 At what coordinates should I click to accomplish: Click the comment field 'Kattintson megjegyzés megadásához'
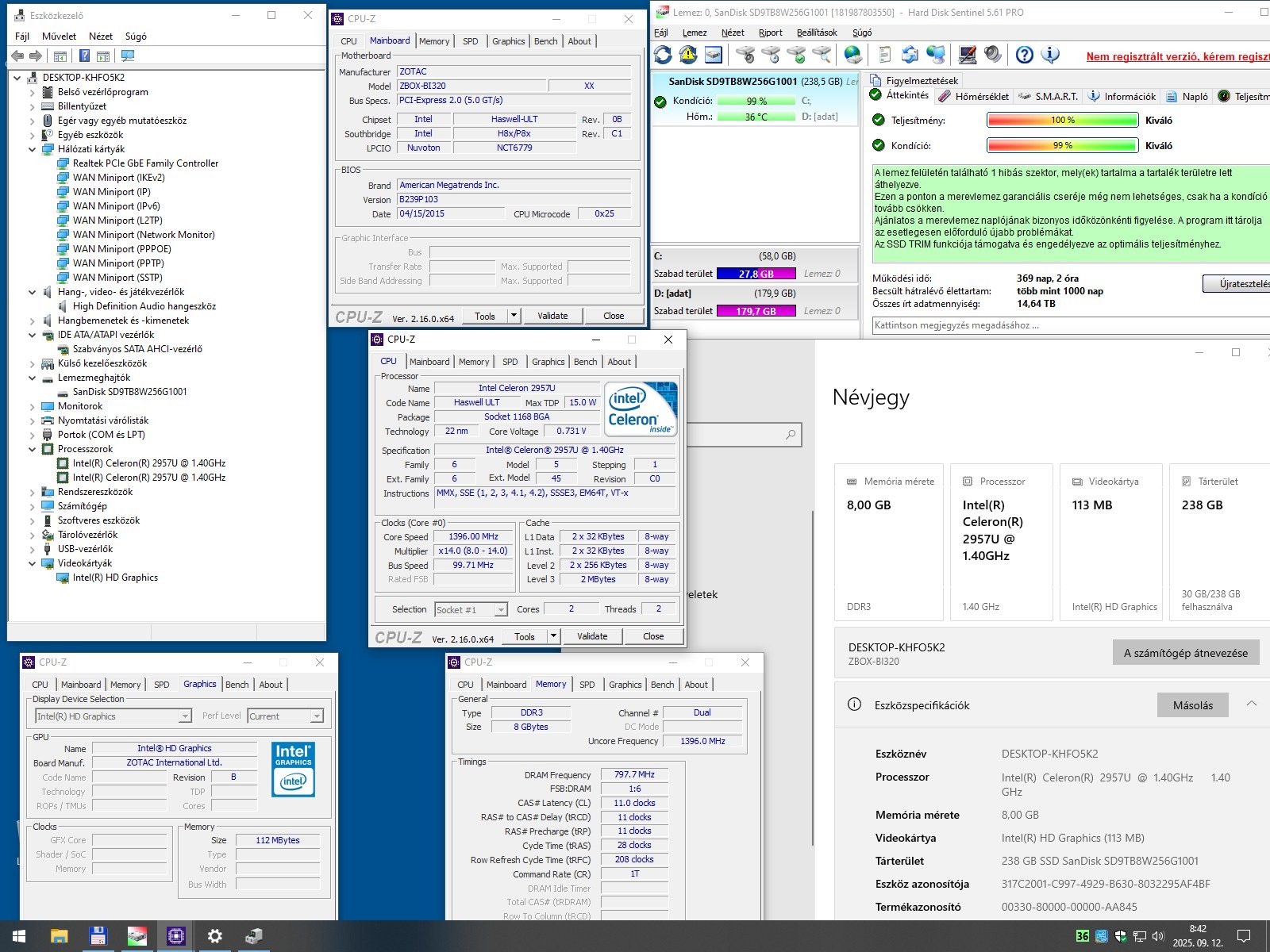click(1070, 325)
